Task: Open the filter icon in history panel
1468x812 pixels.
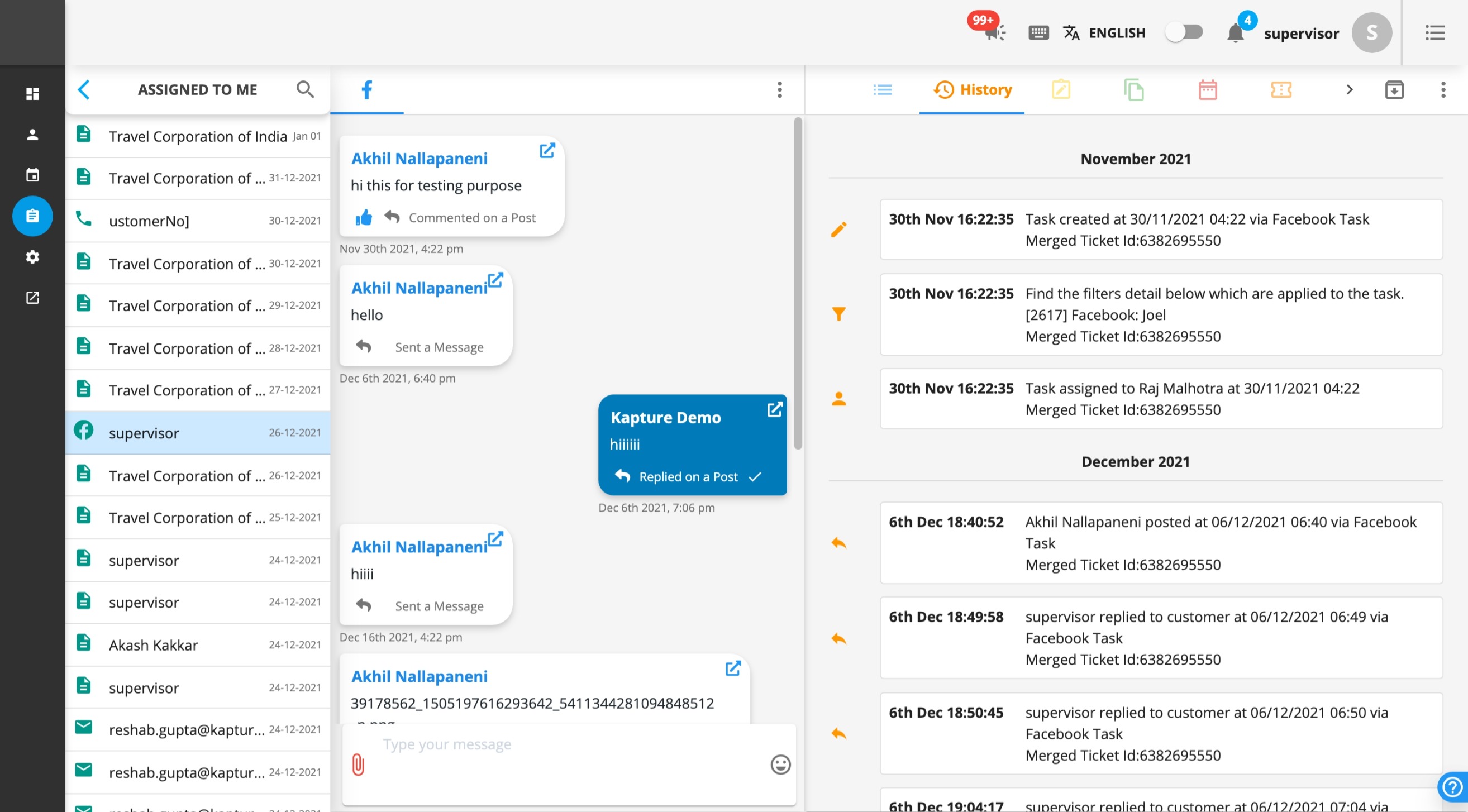Action: point(838,314)
